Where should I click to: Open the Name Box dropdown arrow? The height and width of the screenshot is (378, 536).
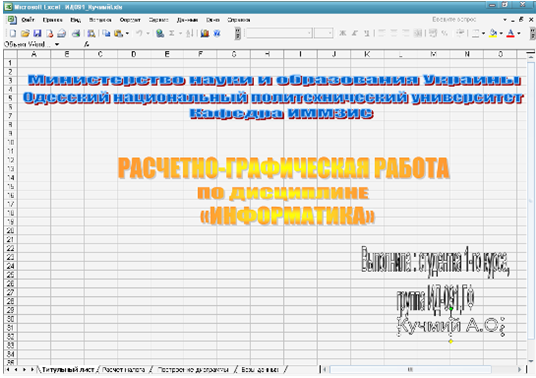[57, 44]
